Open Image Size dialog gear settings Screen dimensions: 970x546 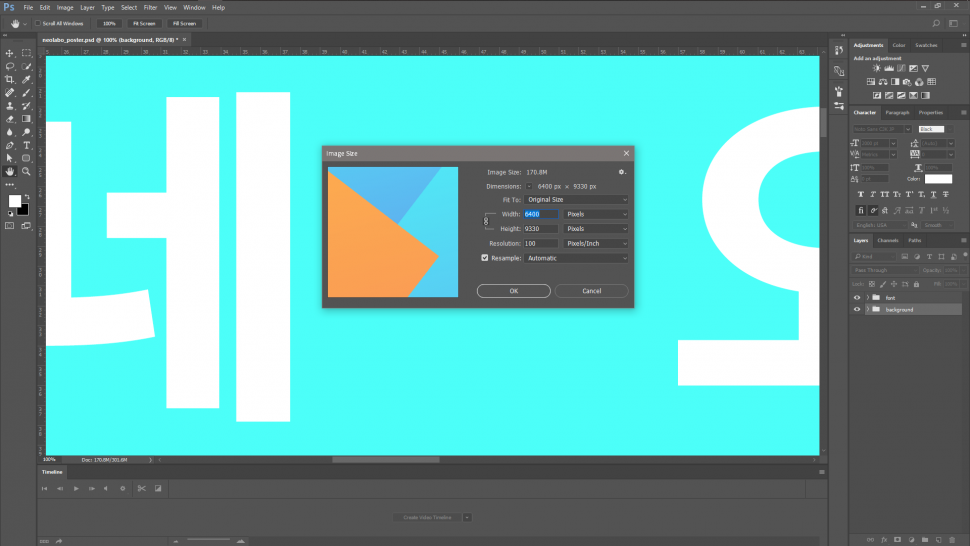[622, 172]
